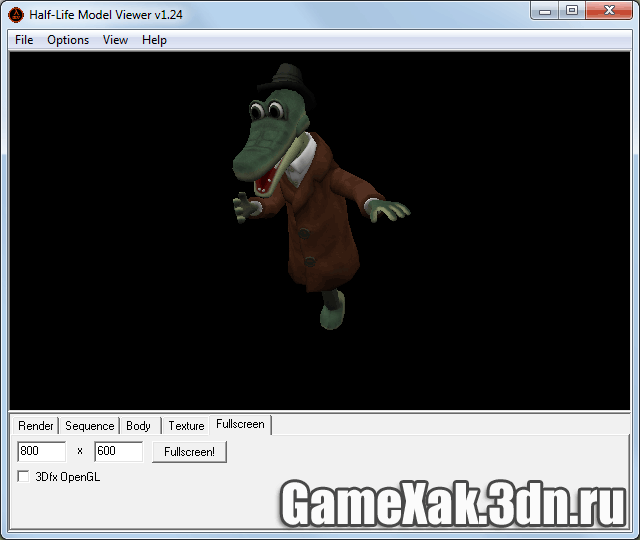Enable the 3Dfx OpenGL checkbox
Screen dimensions: 640x540
tap(23, 476)
